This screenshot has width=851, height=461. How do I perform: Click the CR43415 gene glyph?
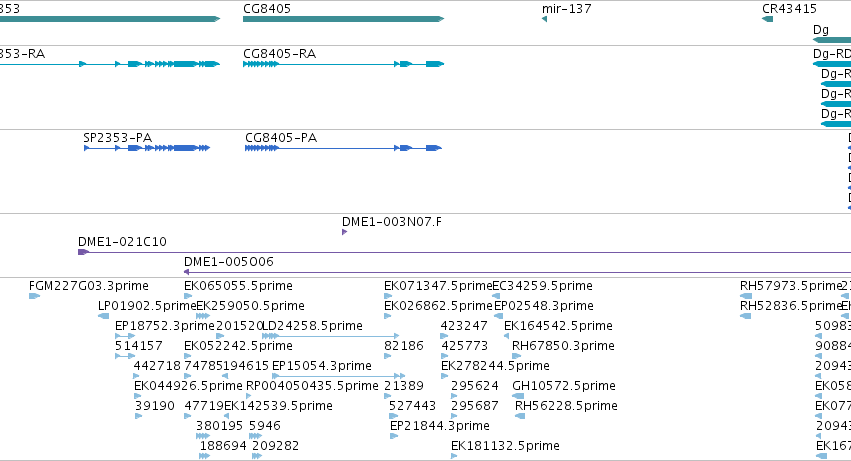click(767, 19)
